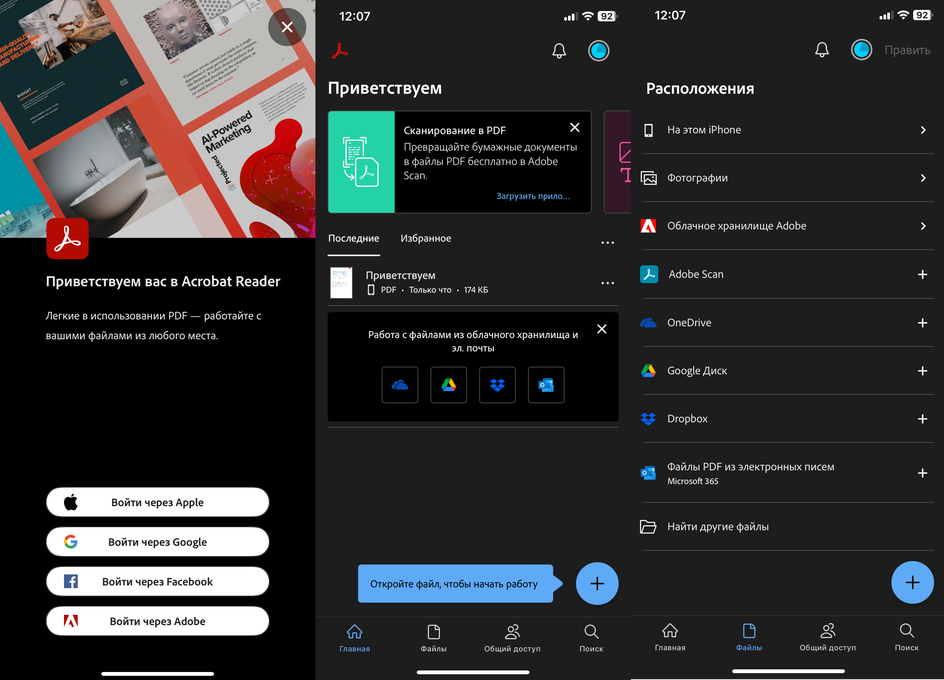Add Adobe Scan location via plus
Viewport: 944px width, 680px height.
tap(922, 275)
